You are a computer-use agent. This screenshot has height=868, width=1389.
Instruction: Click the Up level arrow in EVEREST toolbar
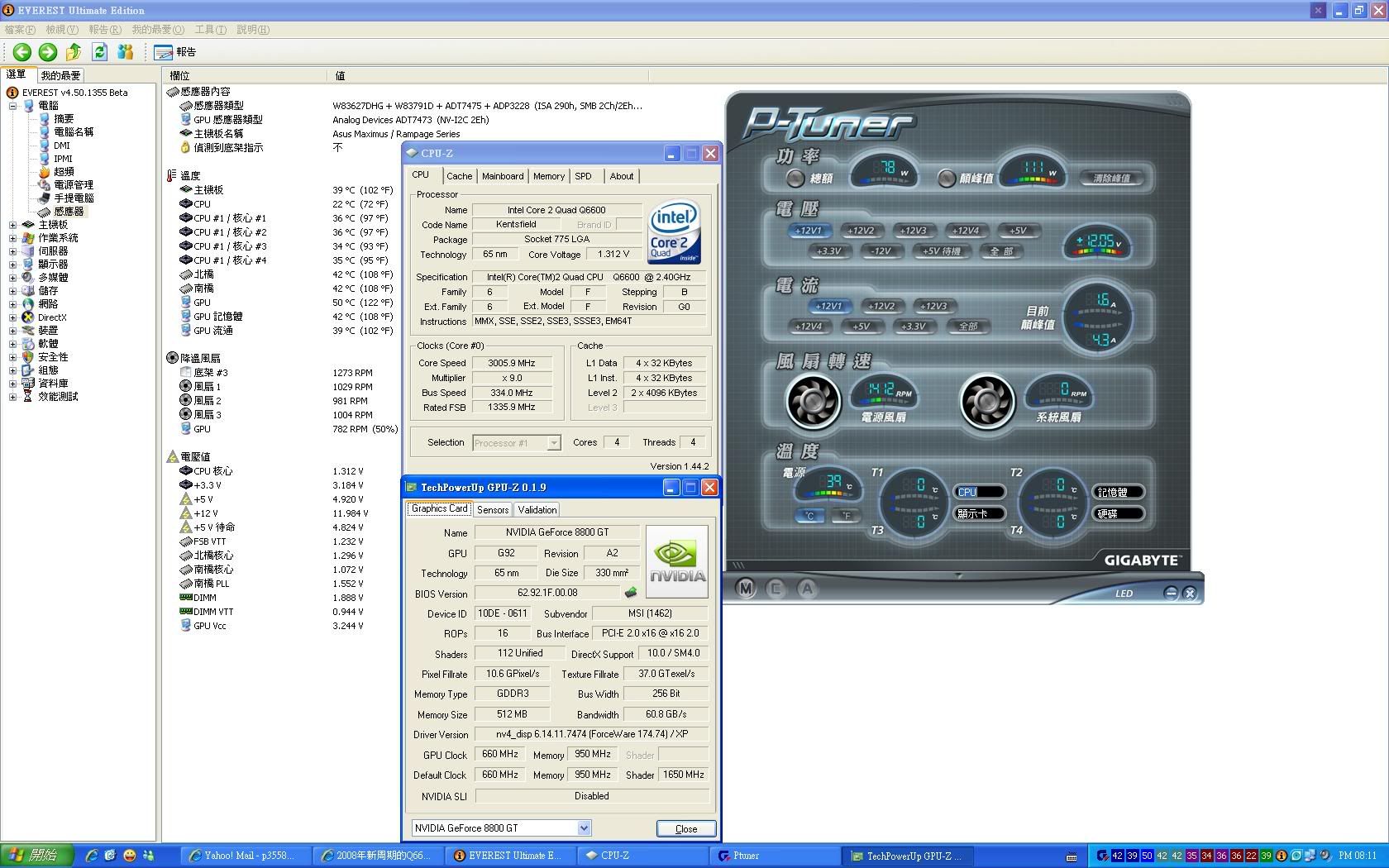pos(74,52)
